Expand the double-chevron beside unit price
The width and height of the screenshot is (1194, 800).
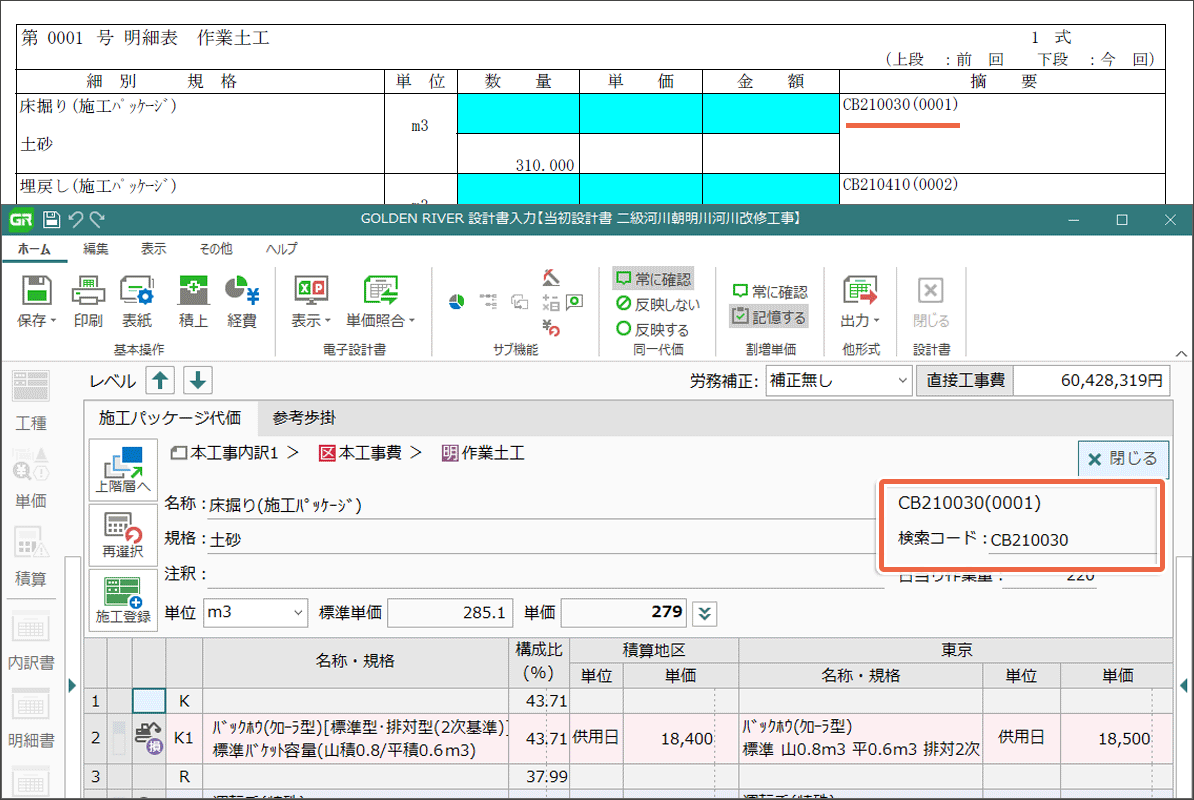(x=705, y=614)
